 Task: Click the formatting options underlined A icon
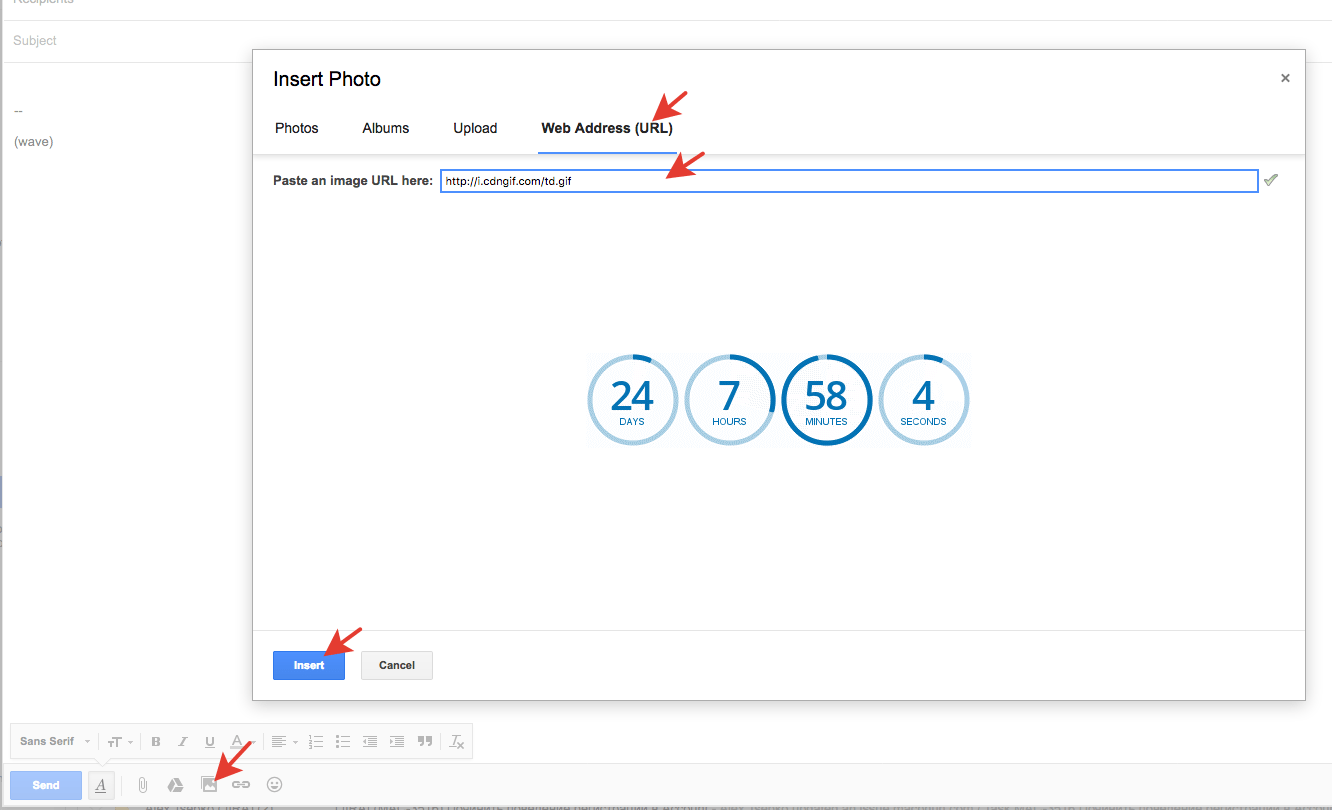100,784
